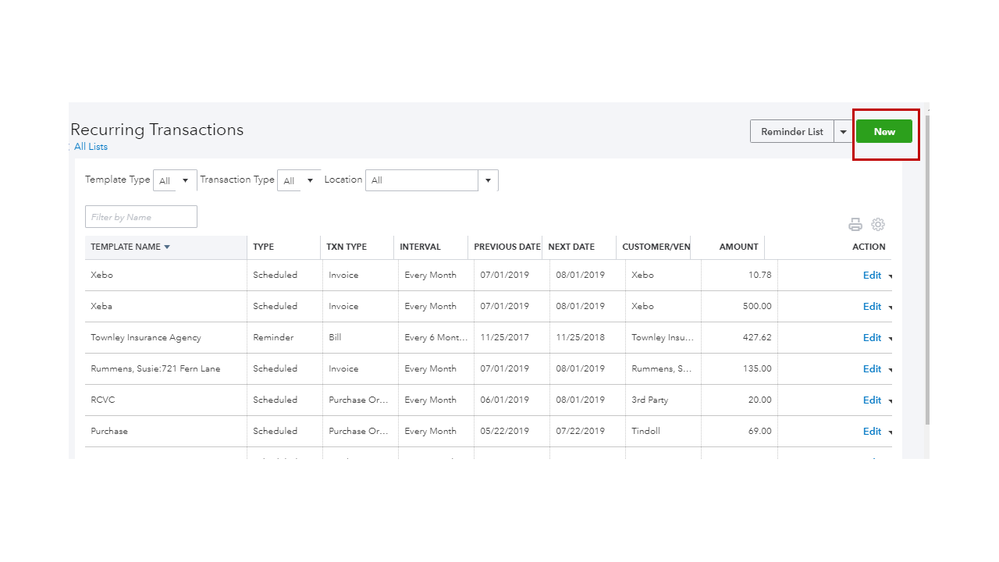This screenshot has height=562, width=999.
Task: Expand the Location combo box
Action: pos(488,181)
